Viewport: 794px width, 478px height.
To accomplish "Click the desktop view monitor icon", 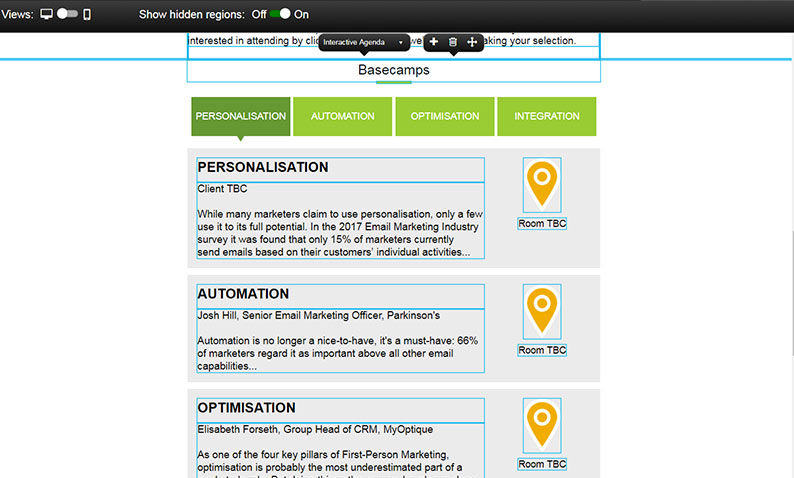I will pyautogui.click(x=46, y=14).
